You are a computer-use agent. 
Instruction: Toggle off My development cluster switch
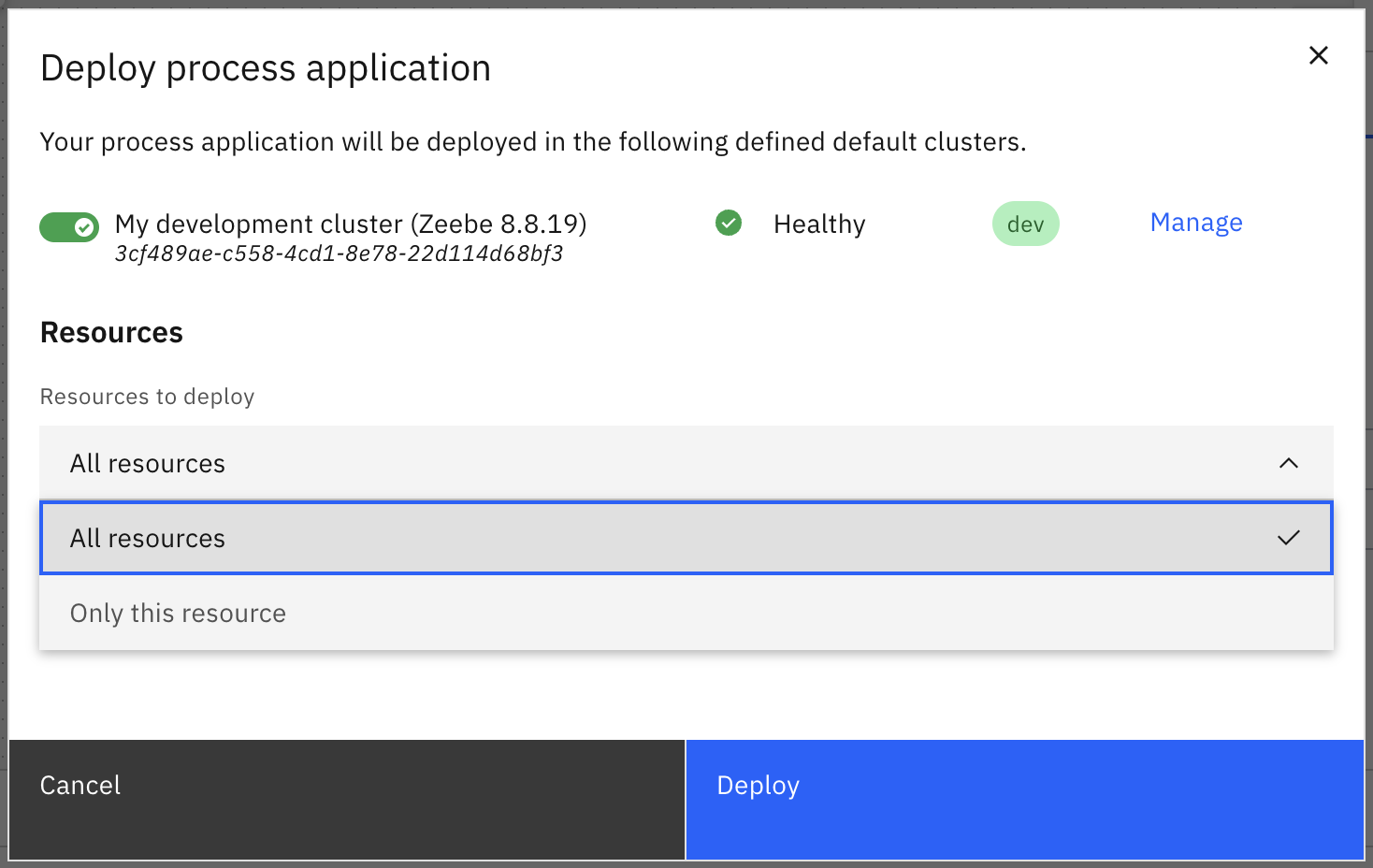pos(69,226)
